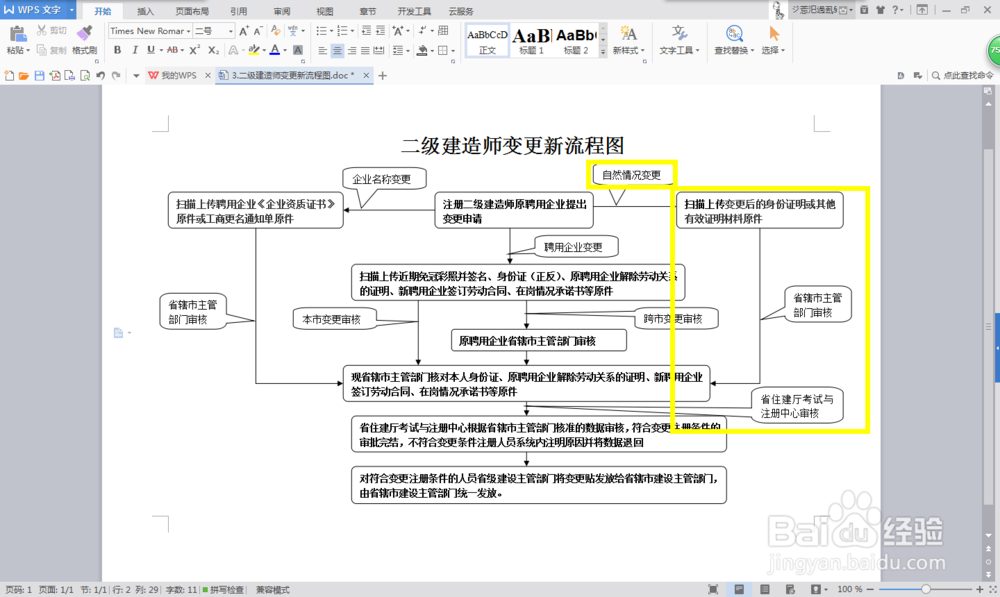Apply the 正文 style
The image size is (1000, 597).
tap(487, 40)
